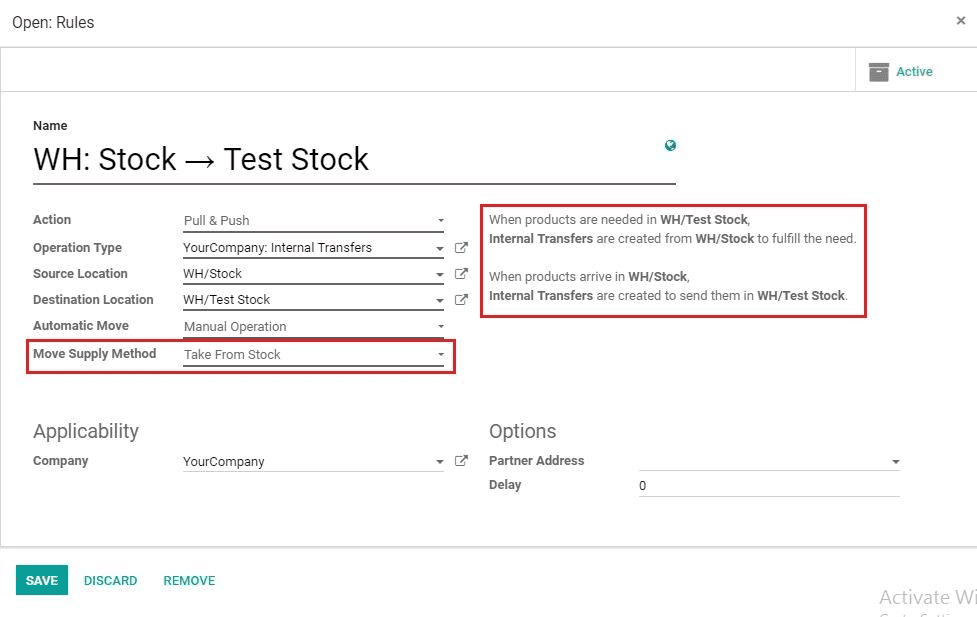Edit the rule name WH: Stock → Test Stock

[354, 160]
